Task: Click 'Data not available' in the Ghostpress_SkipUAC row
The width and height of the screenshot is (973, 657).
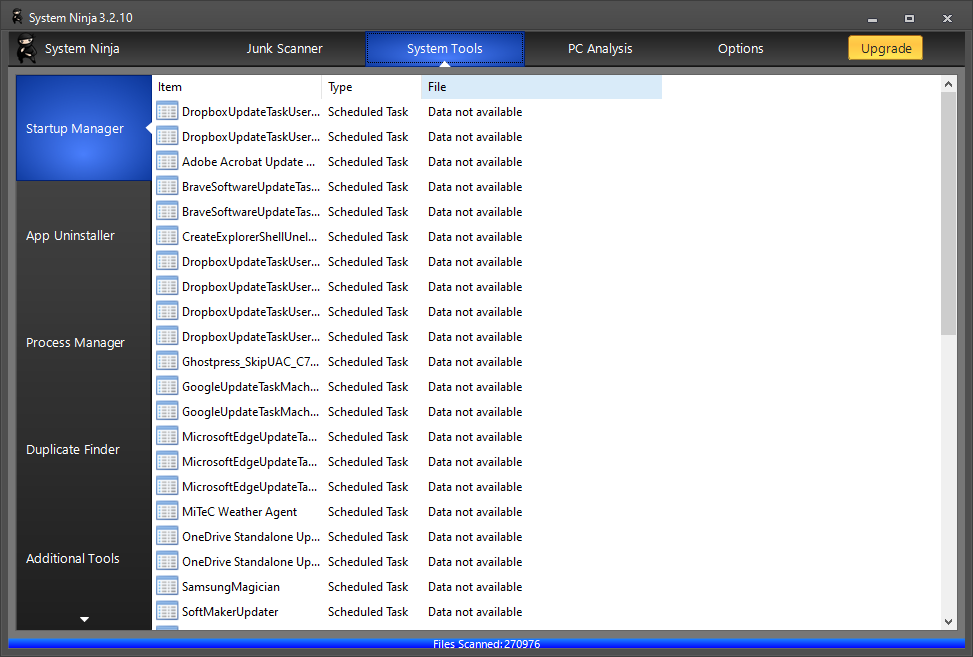Action: coord(475,362)
